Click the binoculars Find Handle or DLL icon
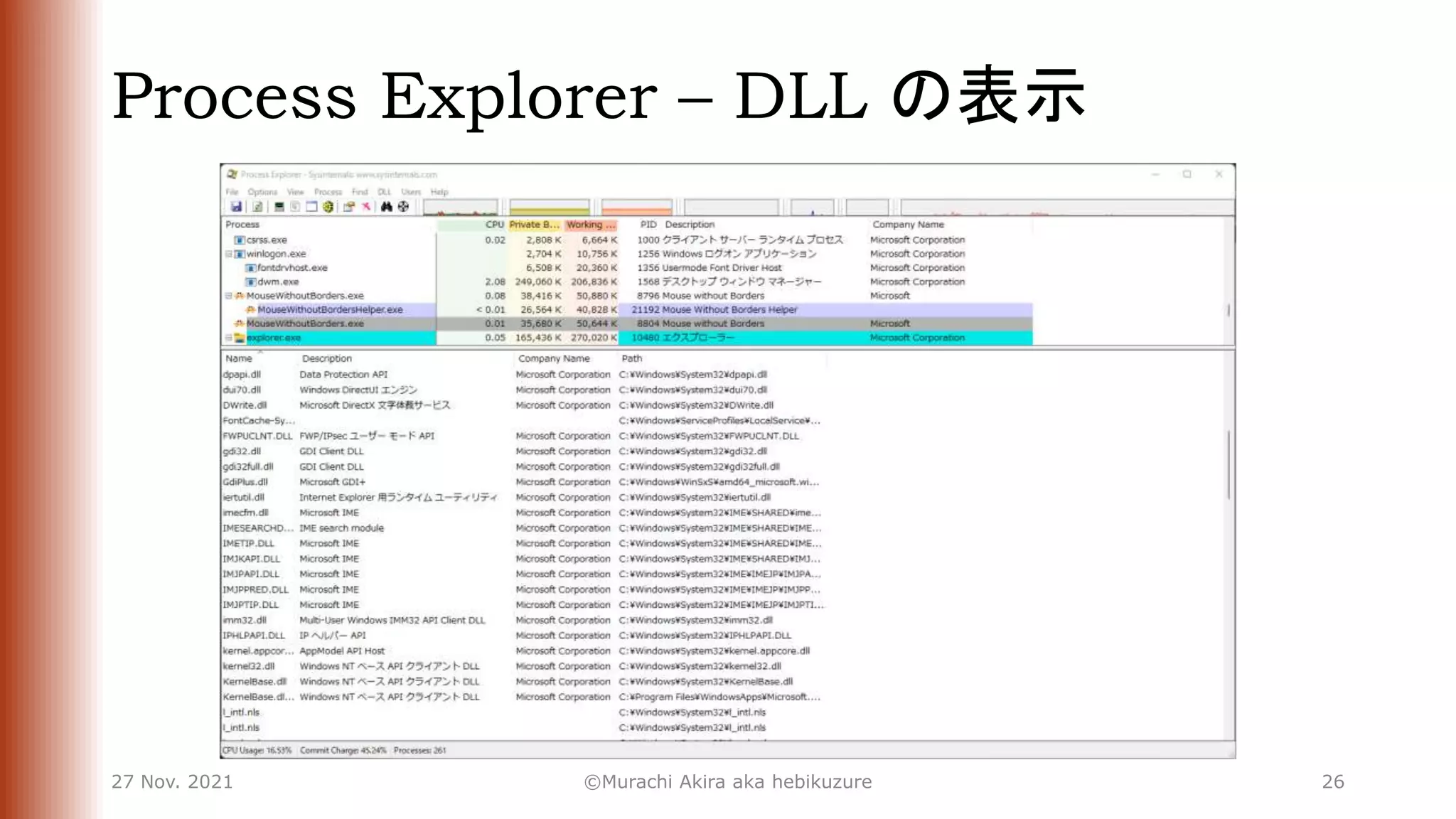1456x819 pixels. pos(387,207)
